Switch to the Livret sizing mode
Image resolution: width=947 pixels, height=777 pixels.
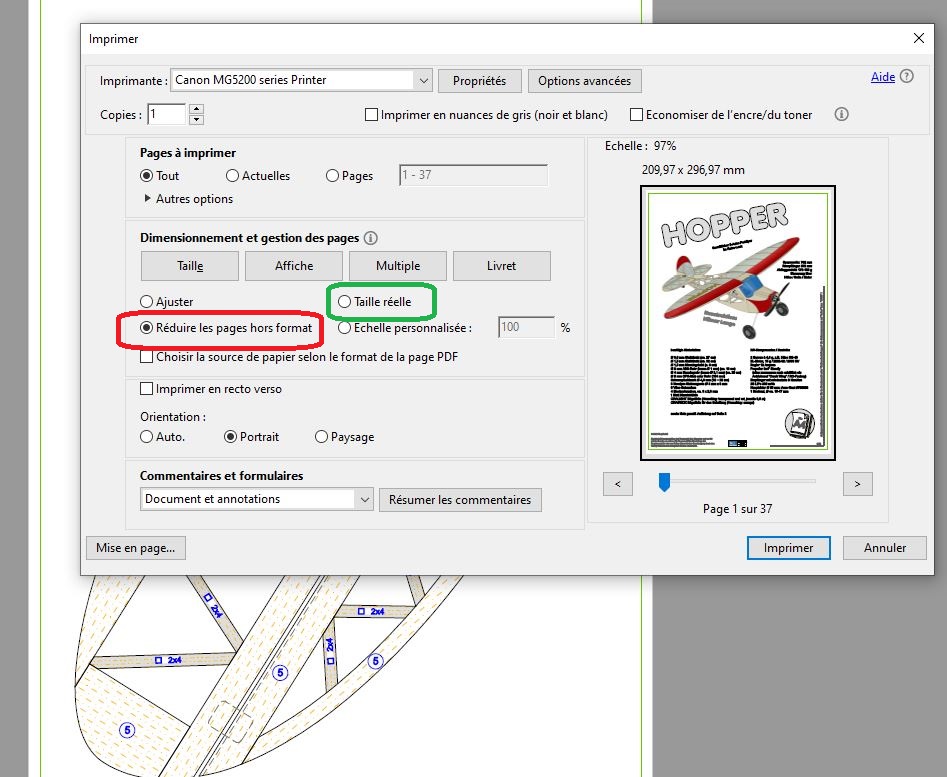tap(501, 266)
